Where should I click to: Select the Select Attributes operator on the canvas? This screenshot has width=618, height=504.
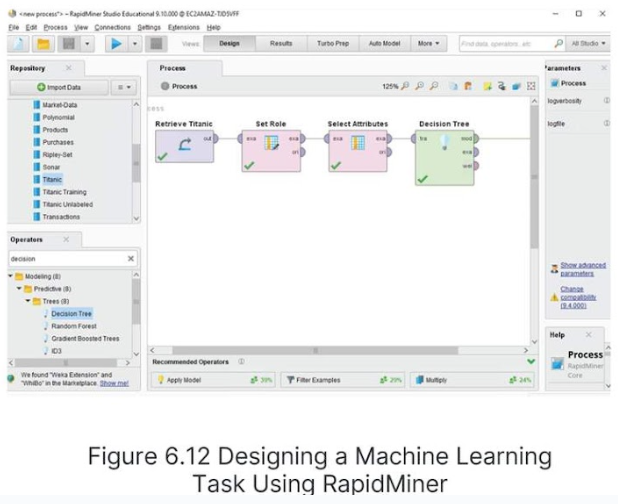tap(358, 151)
